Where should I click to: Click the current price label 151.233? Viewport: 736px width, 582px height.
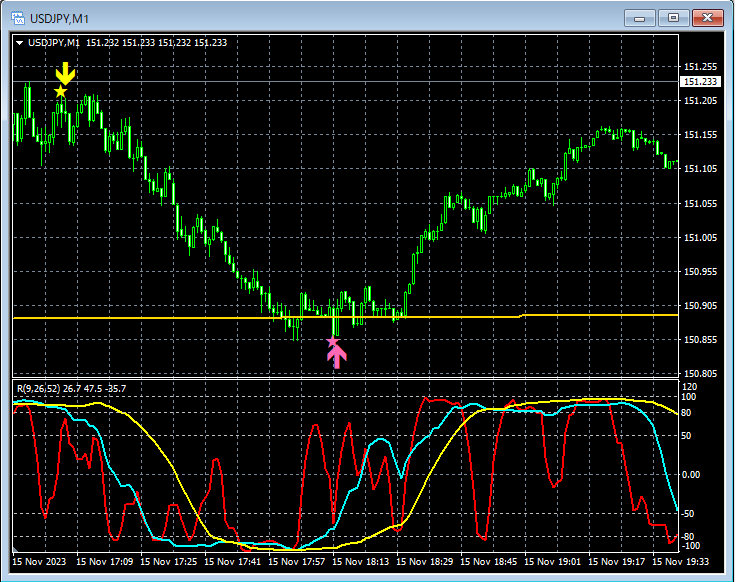[x=700, y=82]
